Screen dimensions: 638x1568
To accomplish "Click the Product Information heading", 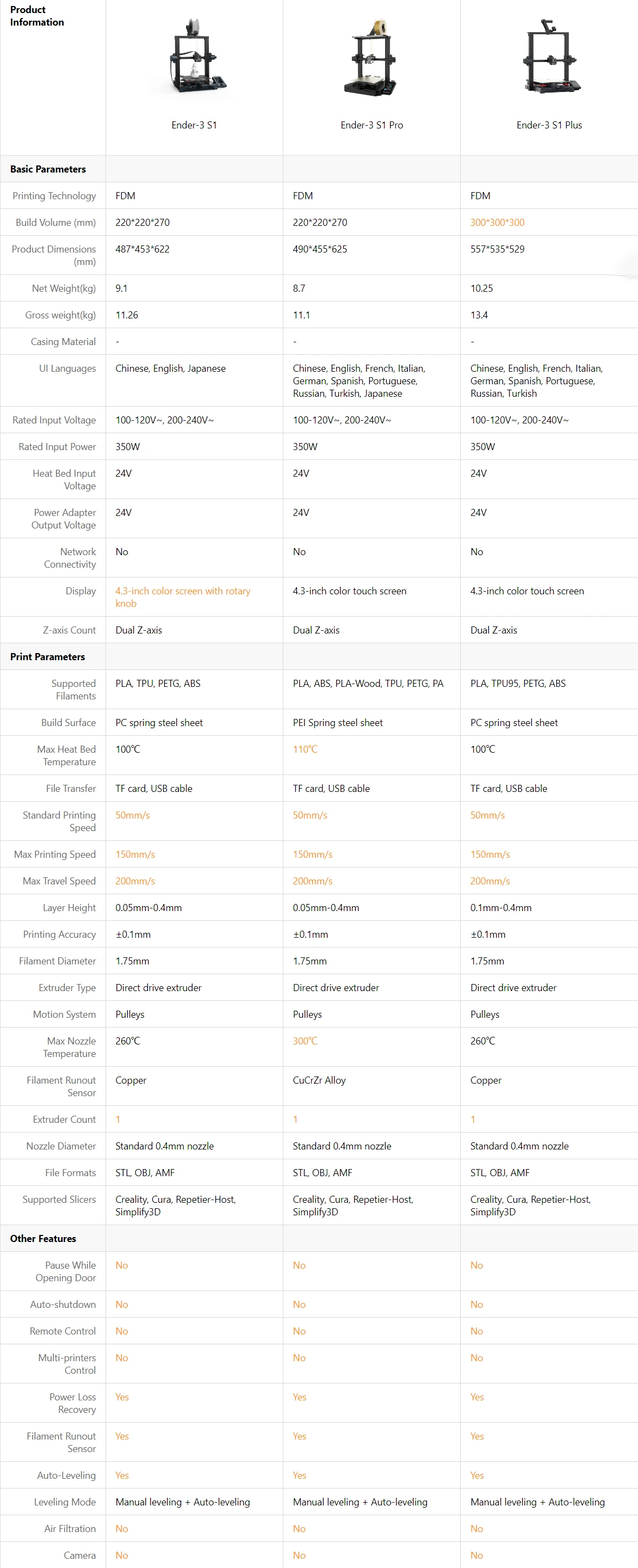I will click(x=37, y=16).
